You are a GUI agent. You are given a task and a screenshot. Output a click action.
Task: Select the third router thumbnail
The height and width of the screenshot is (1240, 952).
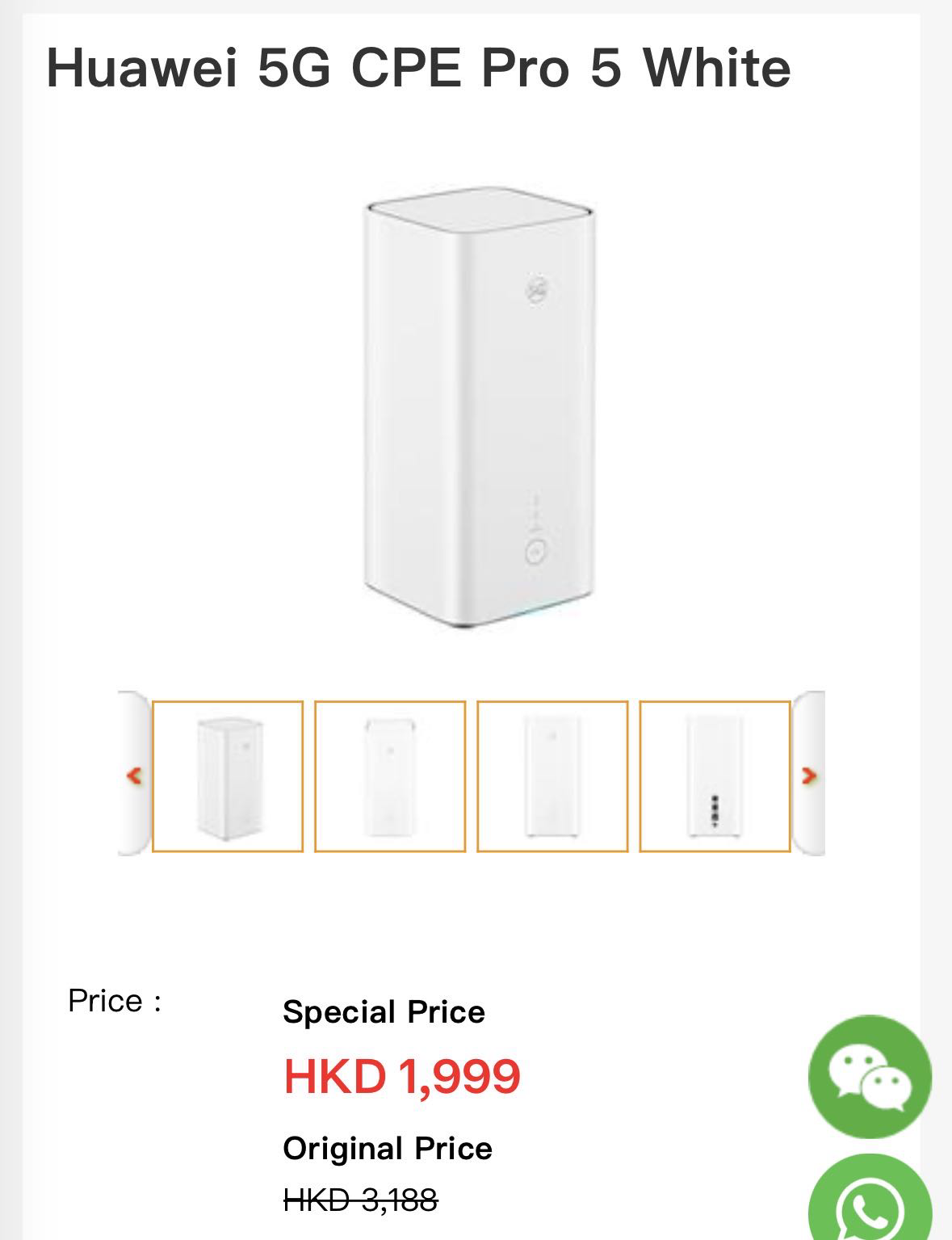pyautogui.click(x=552, y=776)
